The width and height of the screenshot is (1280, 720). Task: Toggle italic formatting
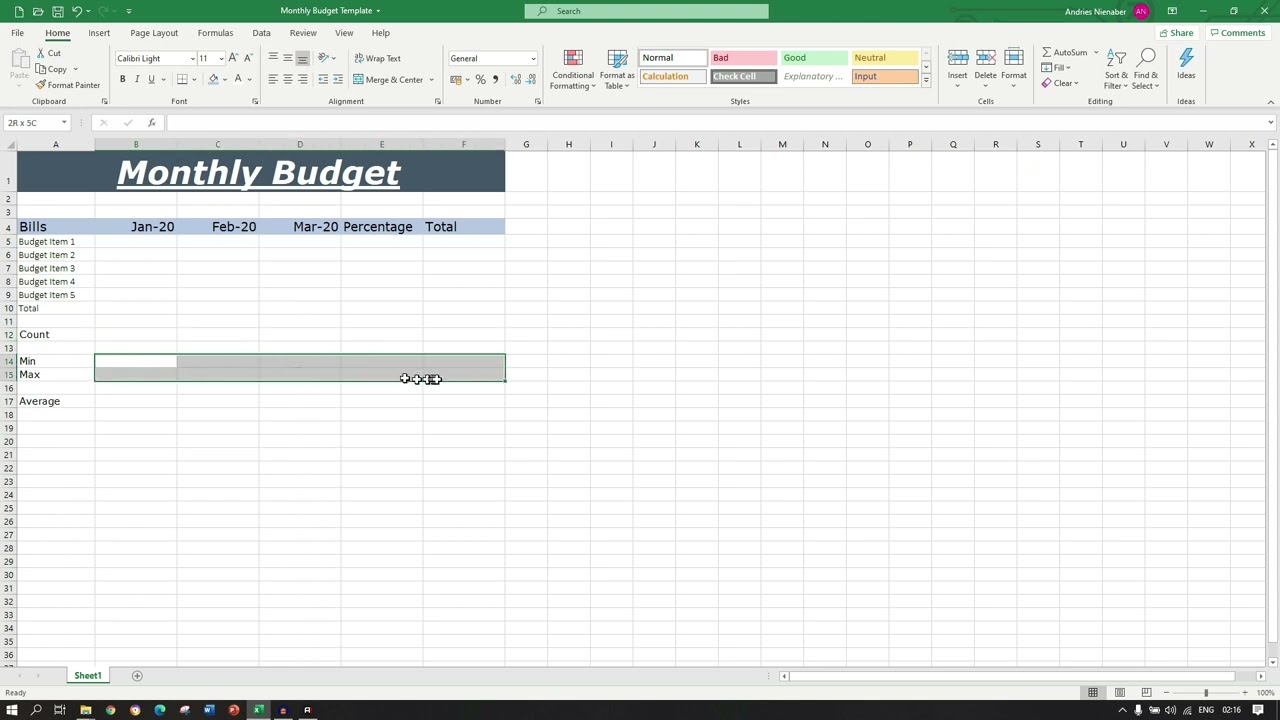tap(137, 79)
